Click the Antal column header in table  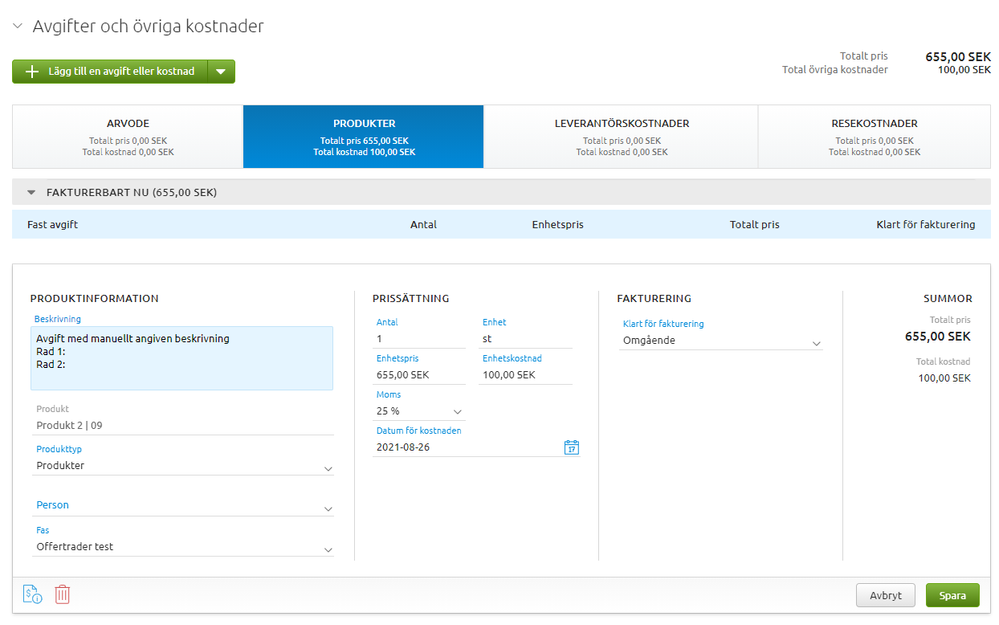tap(423, 224)
